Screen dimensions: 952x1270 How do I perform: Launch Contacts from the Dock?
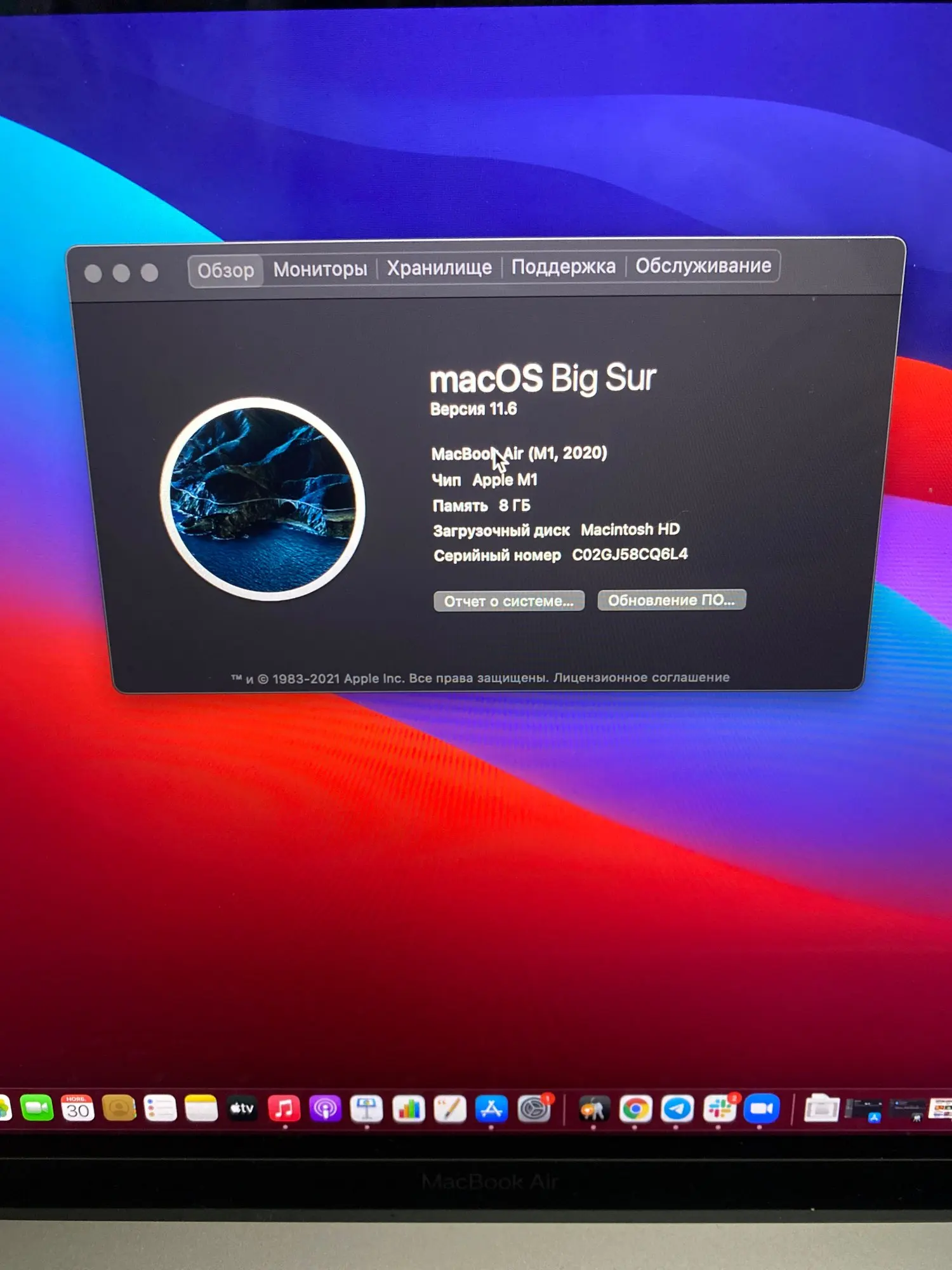click(x=119, y=1109)
